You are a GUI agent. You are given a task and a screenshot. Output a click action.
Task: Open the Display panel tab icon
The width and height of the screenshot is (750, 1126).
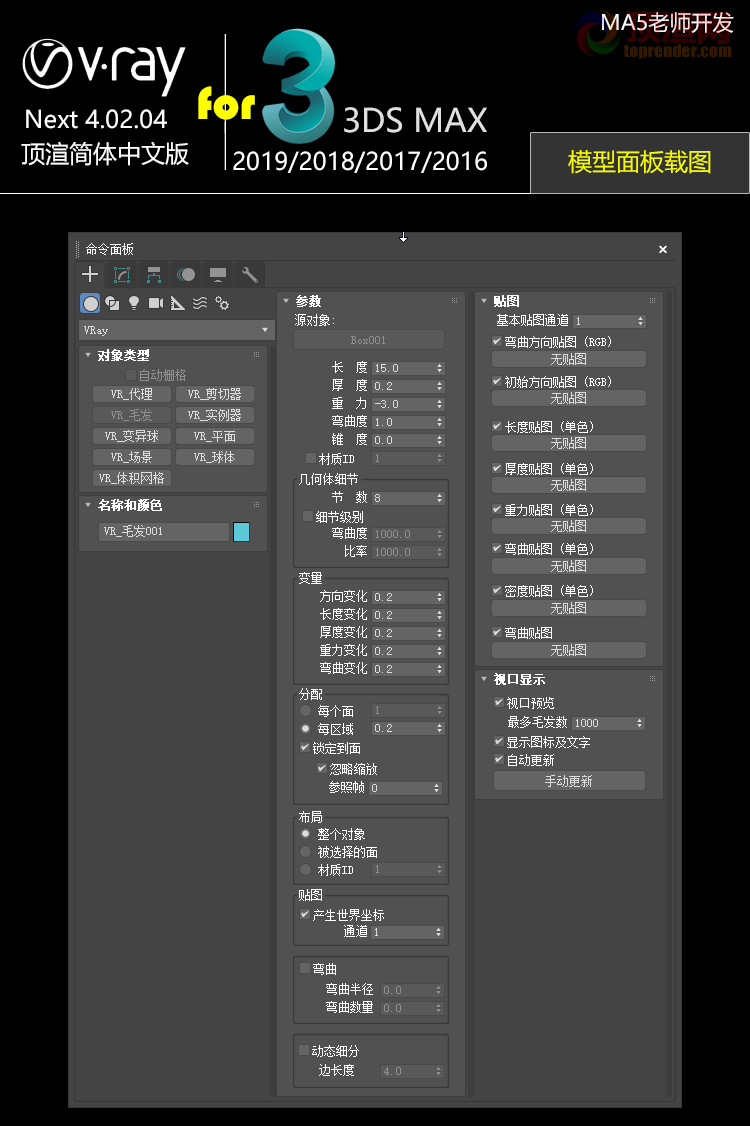click(x=218, y=274)
